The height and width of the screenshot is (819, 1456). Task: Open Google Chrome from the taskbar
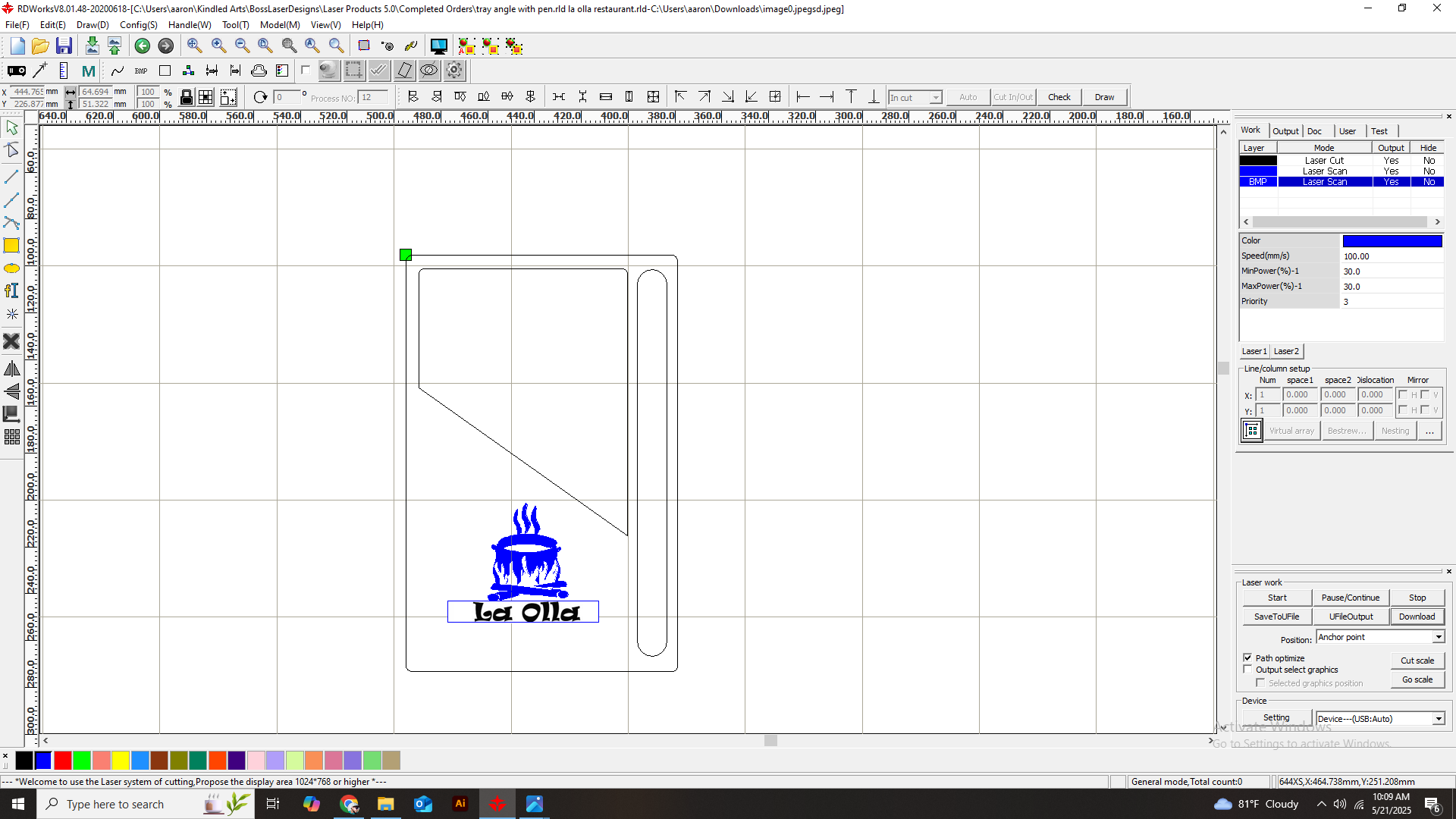[x=349, y=804]
